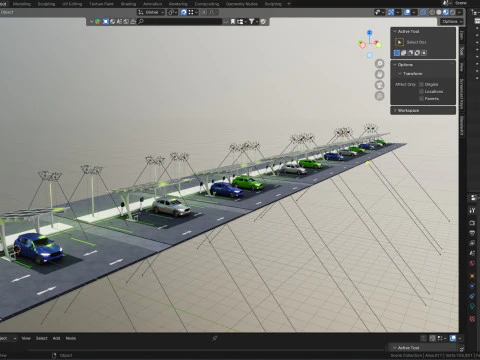Screen dimensions: 480x360
Task: Open the Add menu in node editor
Action: click(56, 338)
